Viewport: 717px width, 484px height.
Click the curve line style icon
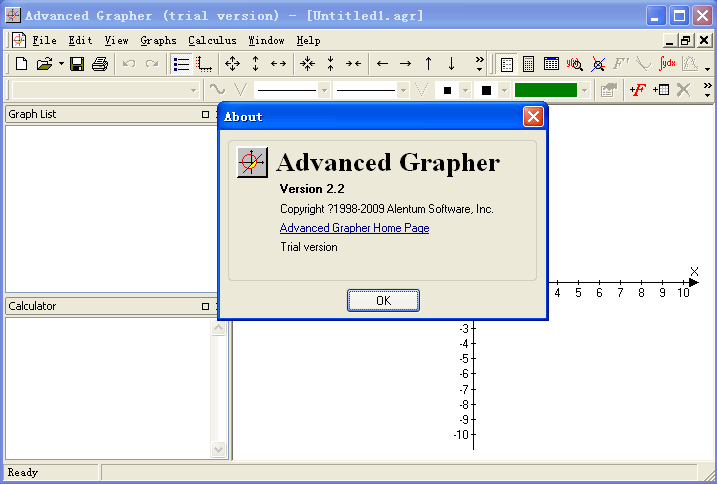coord(217,90)
